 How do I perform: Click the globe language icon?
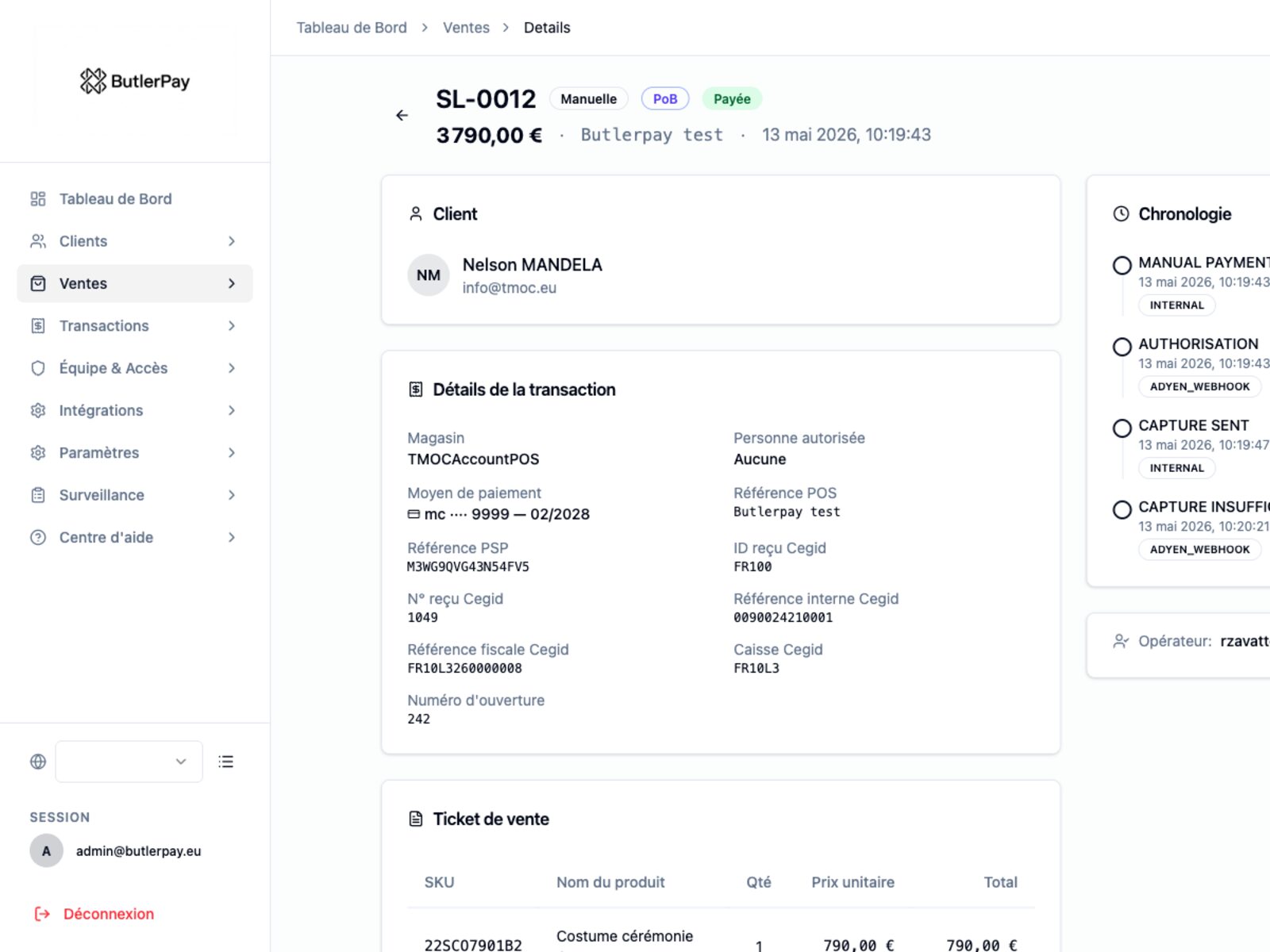[x=38, y=762]
